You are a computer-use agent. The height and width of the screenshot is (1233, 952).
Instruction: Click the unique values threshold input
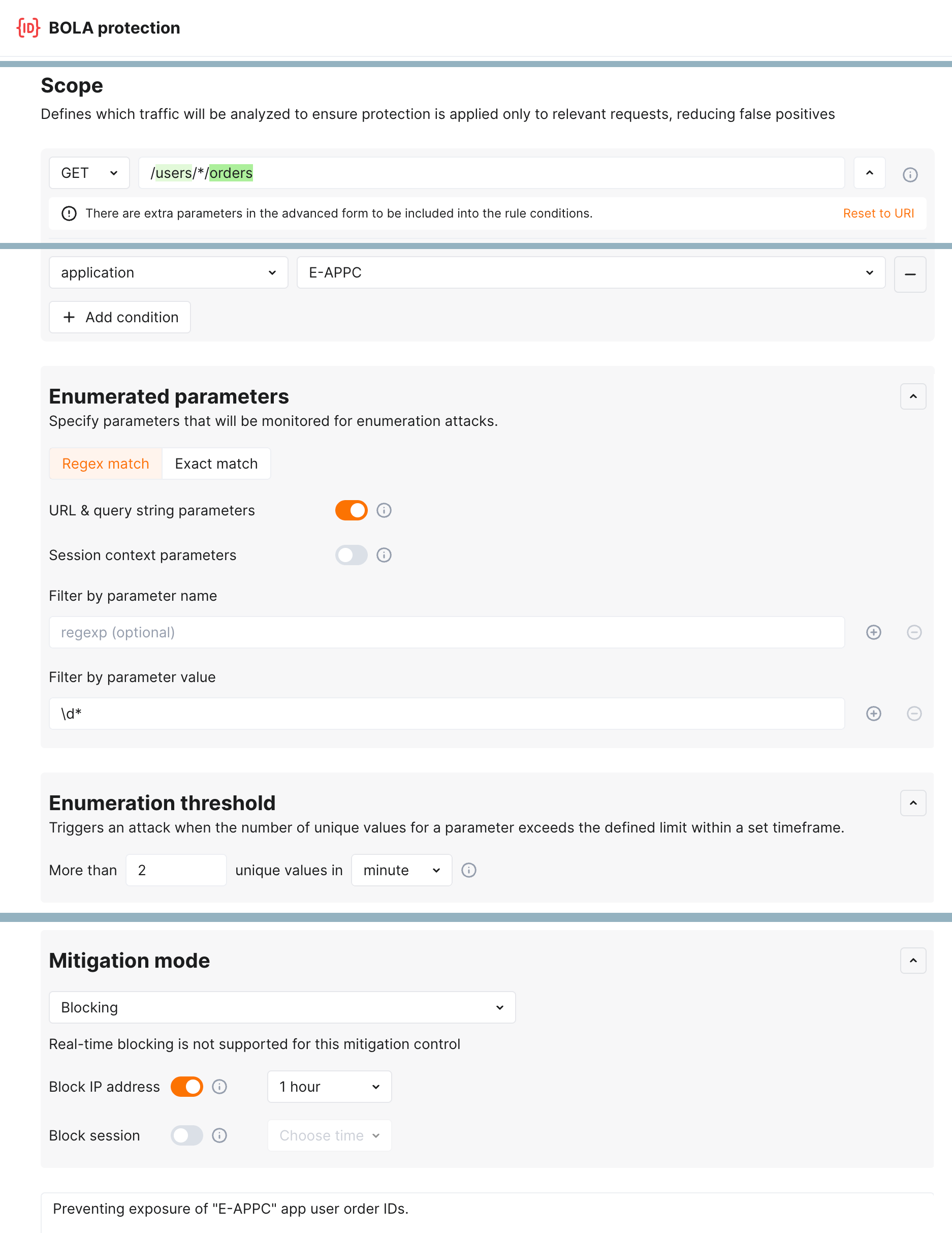click(176, 870)
